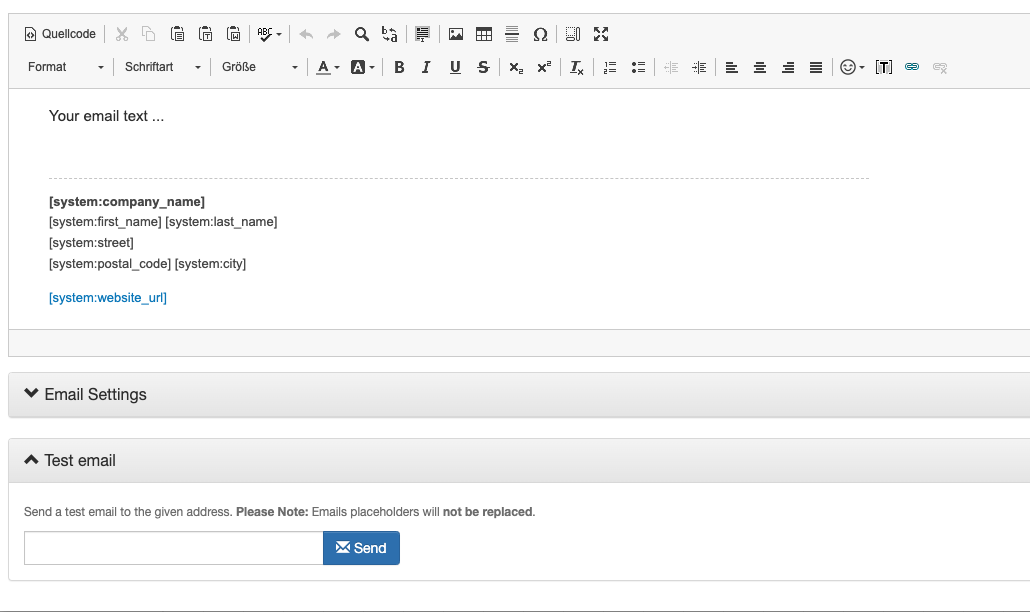Click the Paste clipboard icon
The height and width of the screenshot is (612, 1030).
177,34
